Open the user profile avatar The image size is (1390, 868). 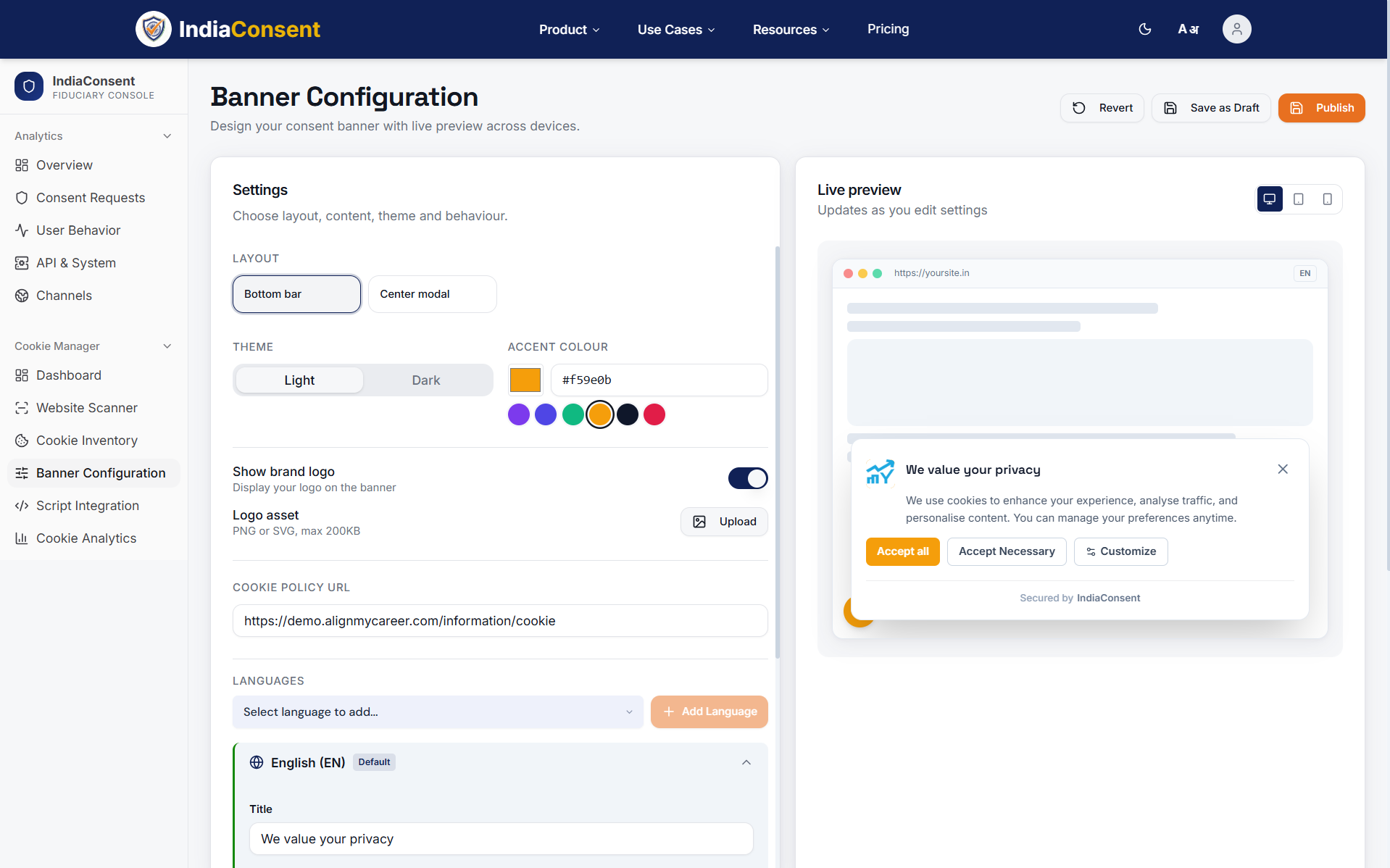click(1237, 29)
